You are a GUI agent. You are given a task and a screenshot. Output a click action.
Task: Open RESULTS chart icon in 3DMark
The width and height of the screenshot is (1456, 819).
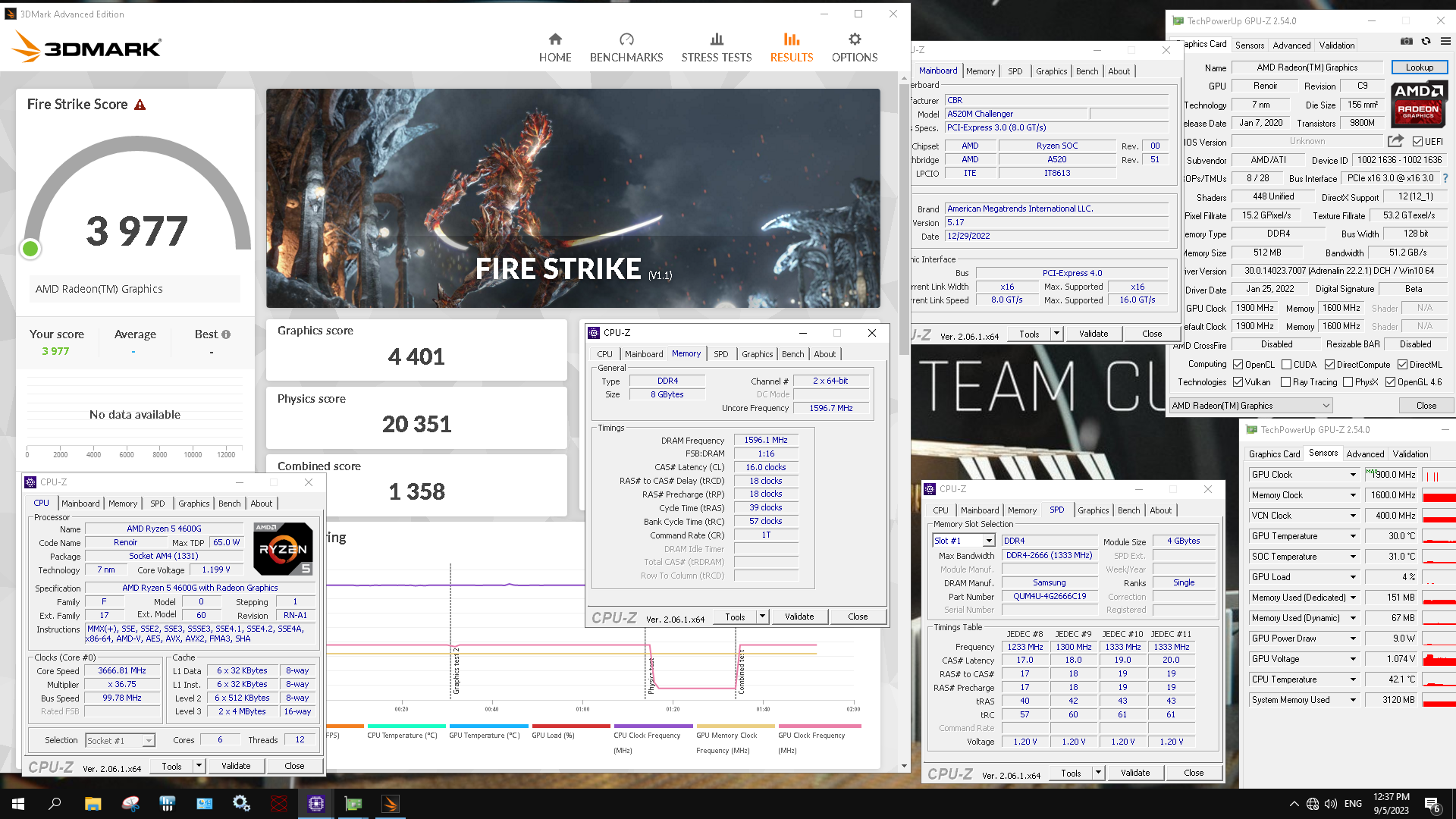tap(792, 39)
